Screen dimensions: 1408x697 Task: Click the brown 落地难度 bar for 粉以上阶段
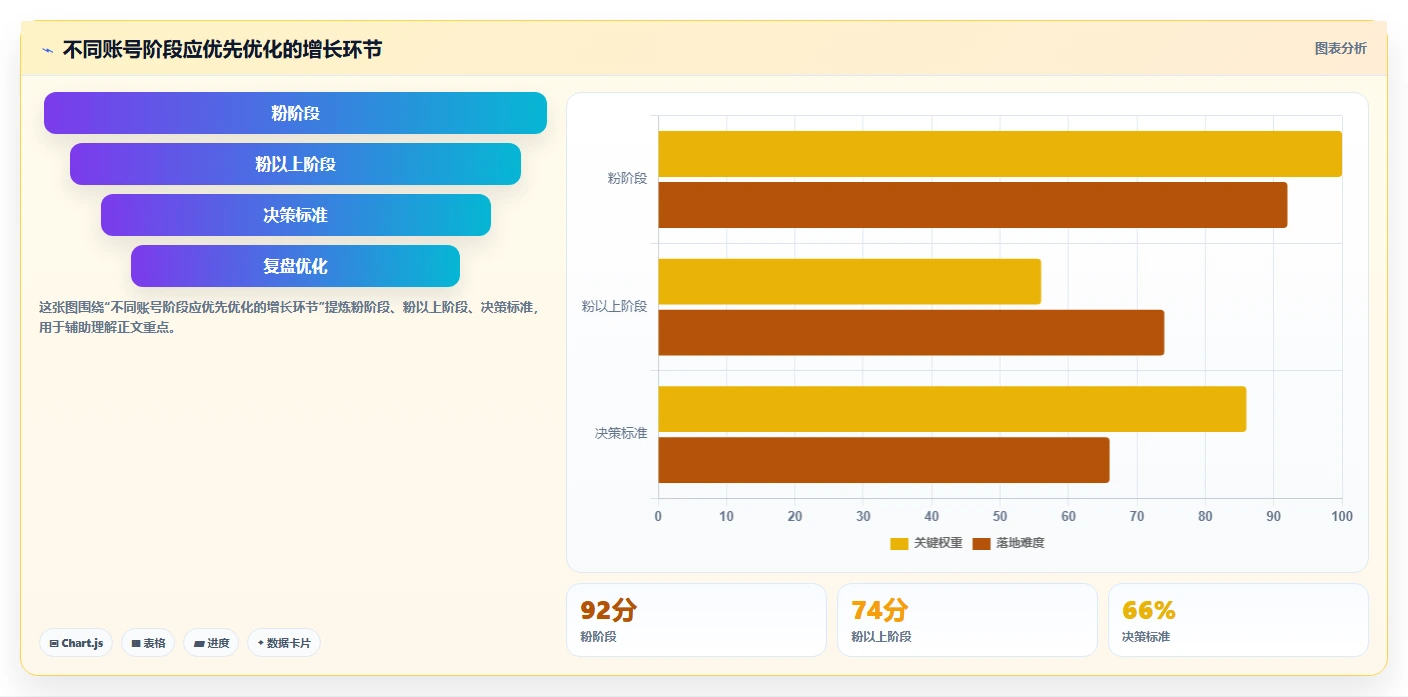pyautogui.click(x=911, y=332)
